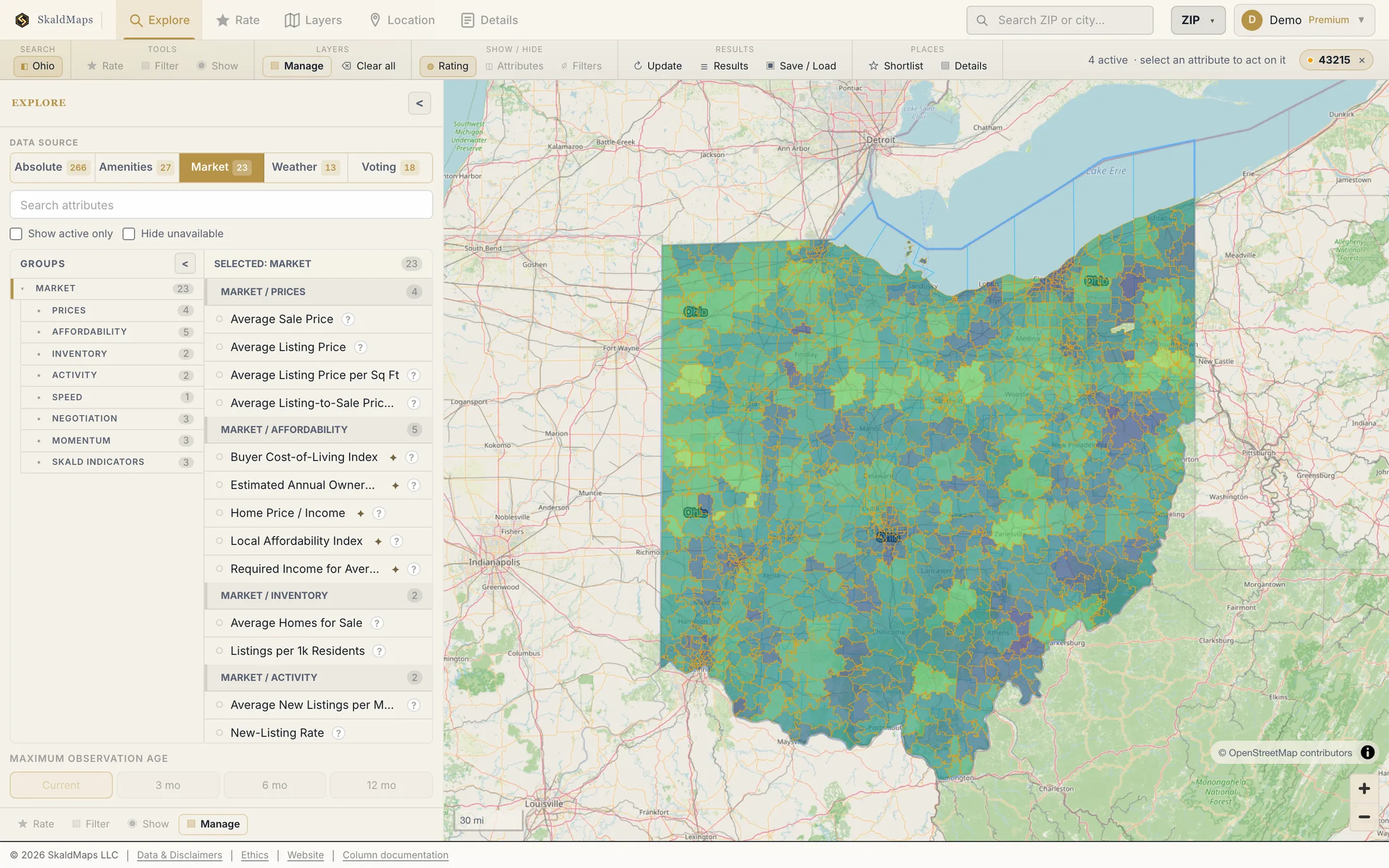Screen dimensions: 1389x868
Task: Open help for New-Listing Rate
Action: click(x=338, y=734)
